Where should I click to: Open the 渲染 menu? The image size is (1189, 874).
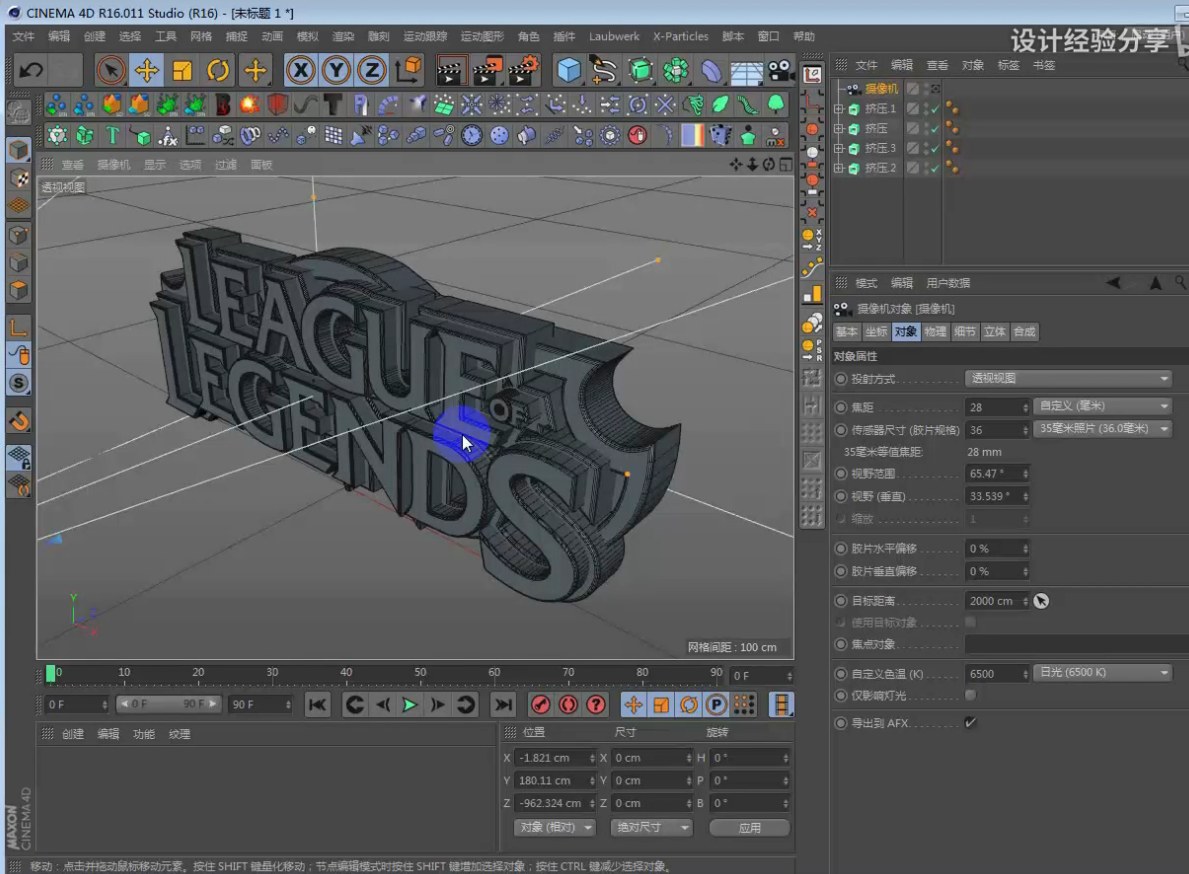click(343, 36)
